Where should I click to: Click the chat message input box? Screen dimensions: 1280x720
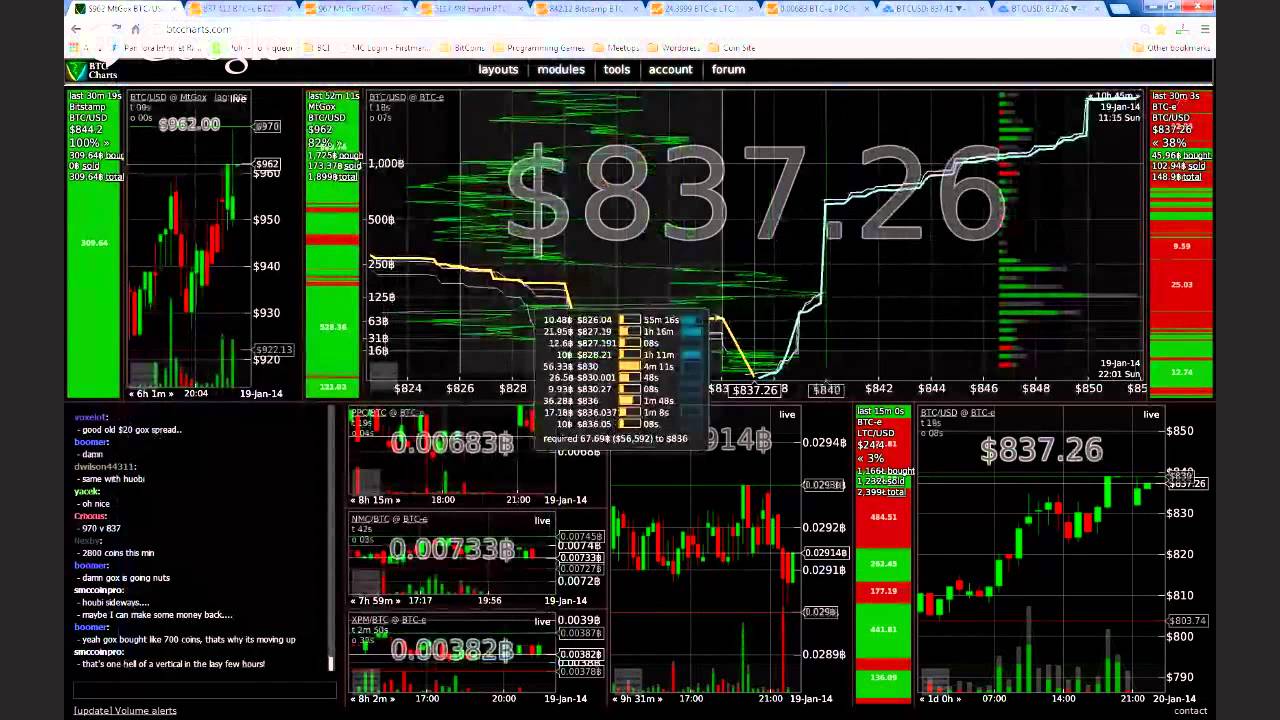[x=204, y=689]
